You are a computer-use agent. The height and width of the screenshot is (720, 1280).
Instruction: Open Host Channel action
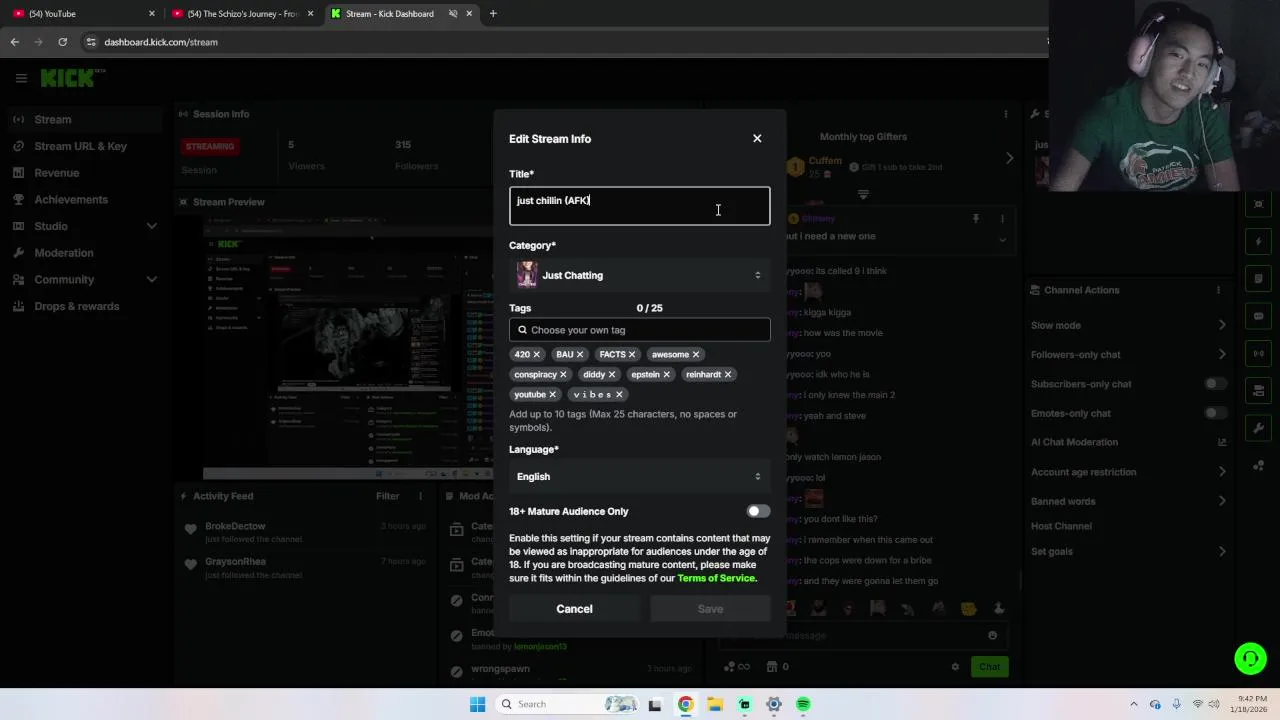(x=1061, y=526)
